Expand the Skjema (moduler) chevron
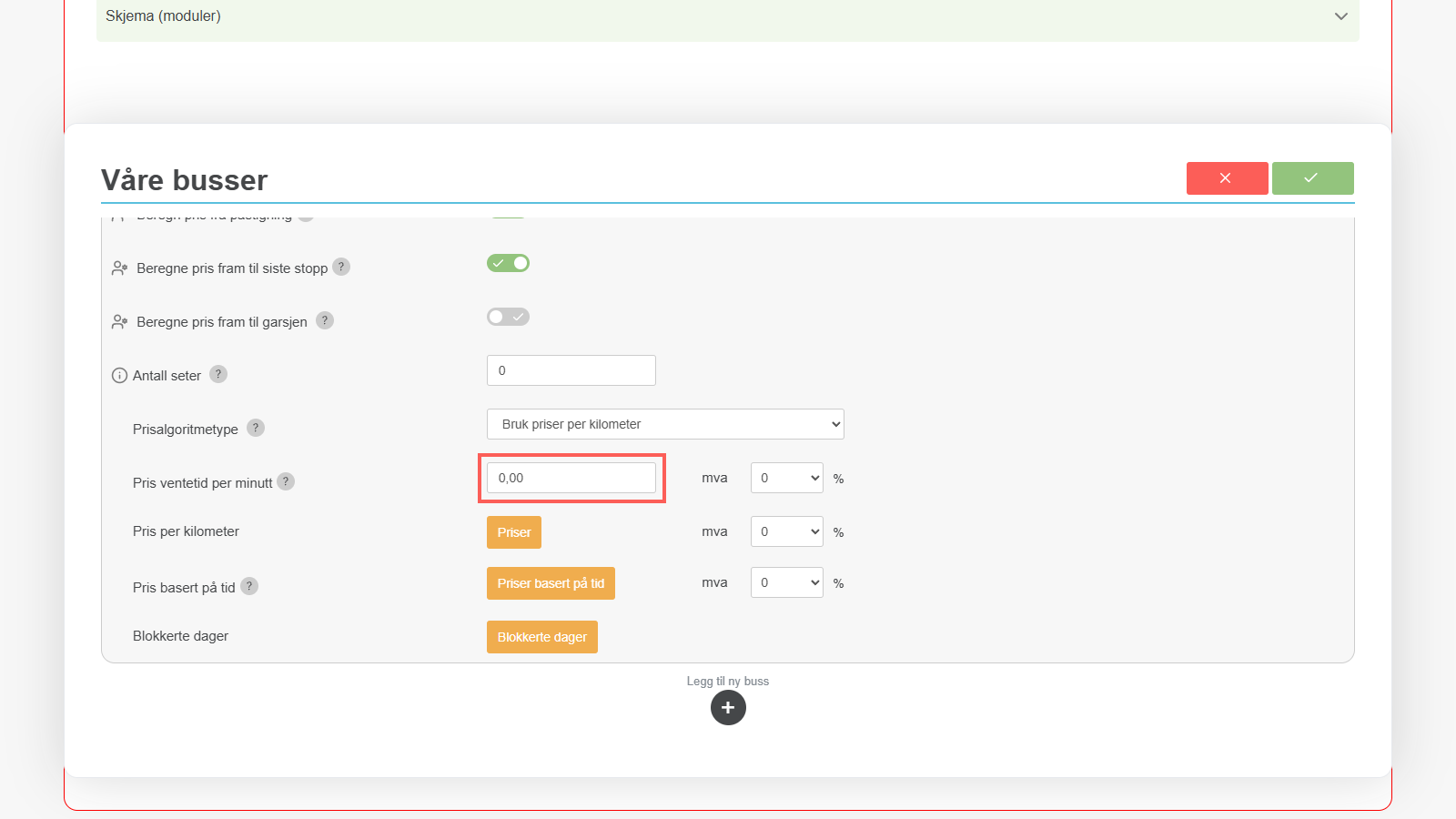 tap(1340, 16)
